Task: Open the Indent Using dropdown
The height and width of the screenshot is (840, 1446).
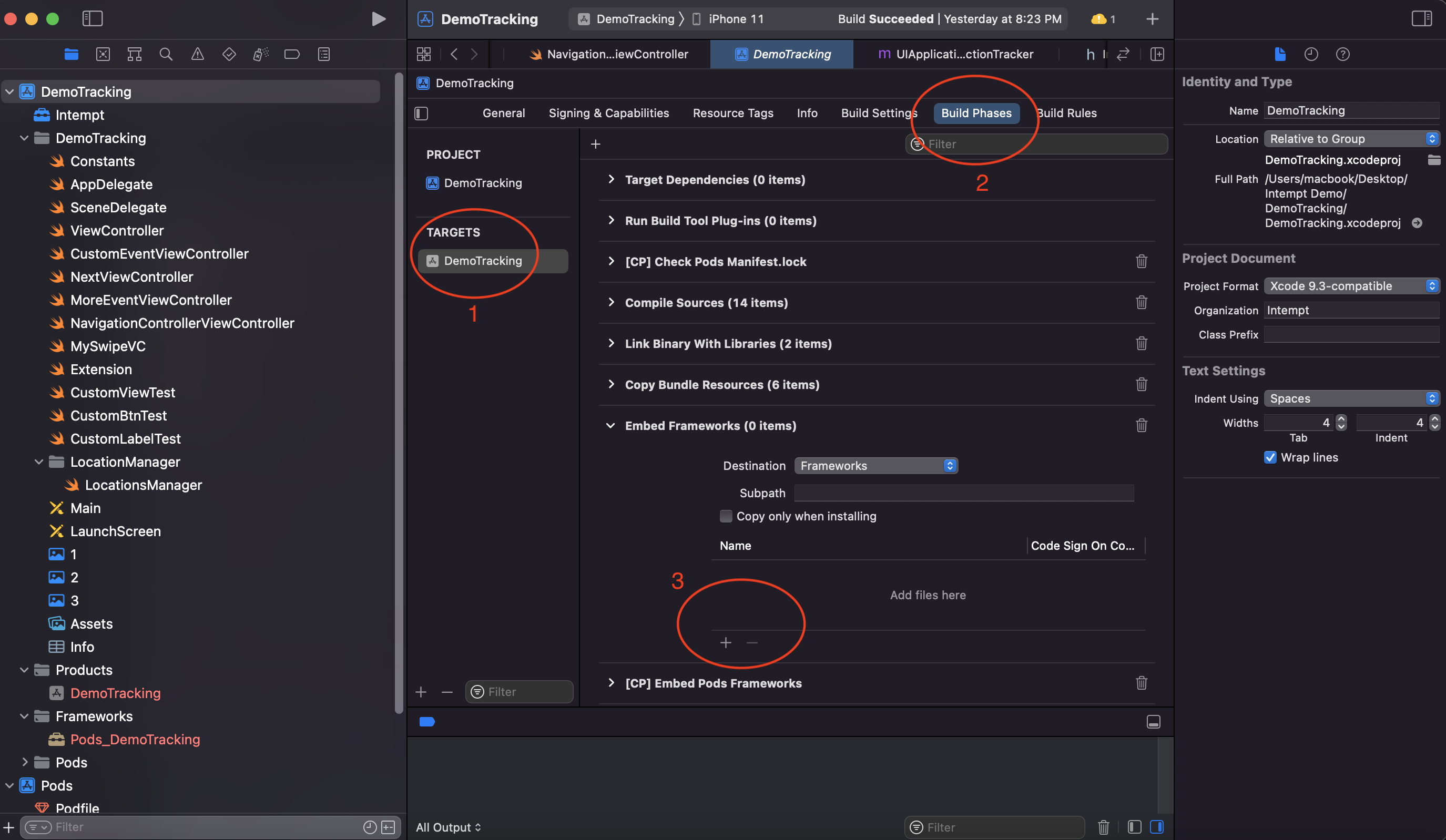Action: (x=1352, y=398)
